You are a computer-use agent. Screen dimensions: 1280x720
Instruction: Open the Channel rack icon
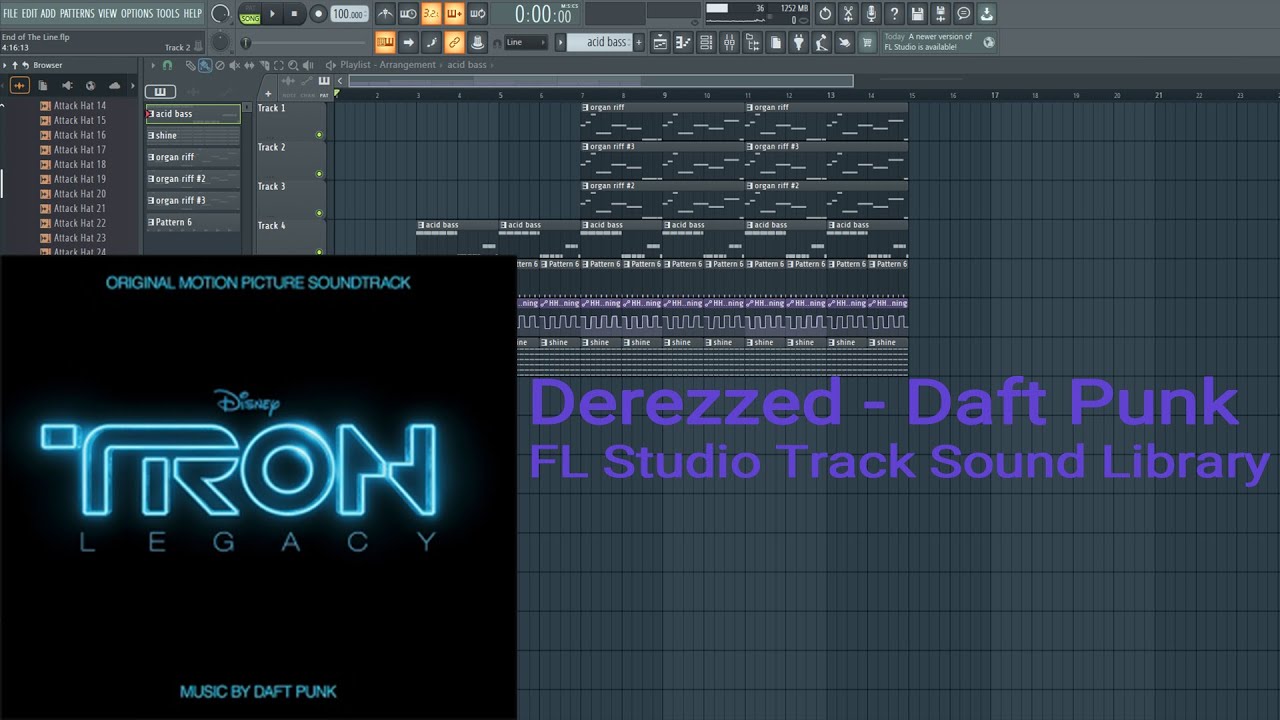[706, 42]
